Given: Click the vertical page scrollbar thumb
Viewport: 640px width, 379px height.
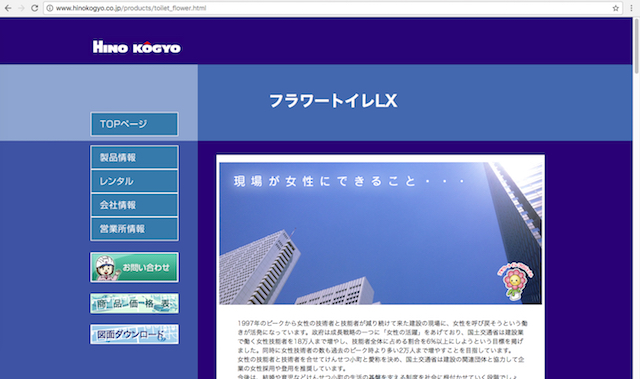Looking at the screenshot, I should click(x=636, y=46).
